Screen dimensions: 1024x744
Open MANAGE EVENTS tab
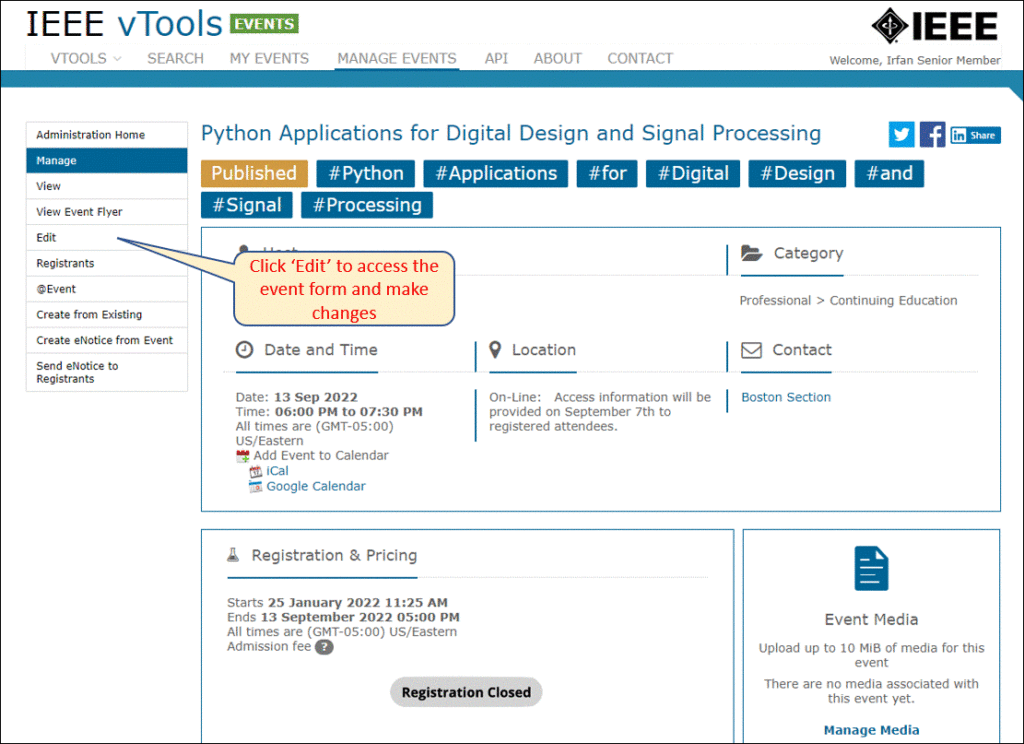[396, 59]
